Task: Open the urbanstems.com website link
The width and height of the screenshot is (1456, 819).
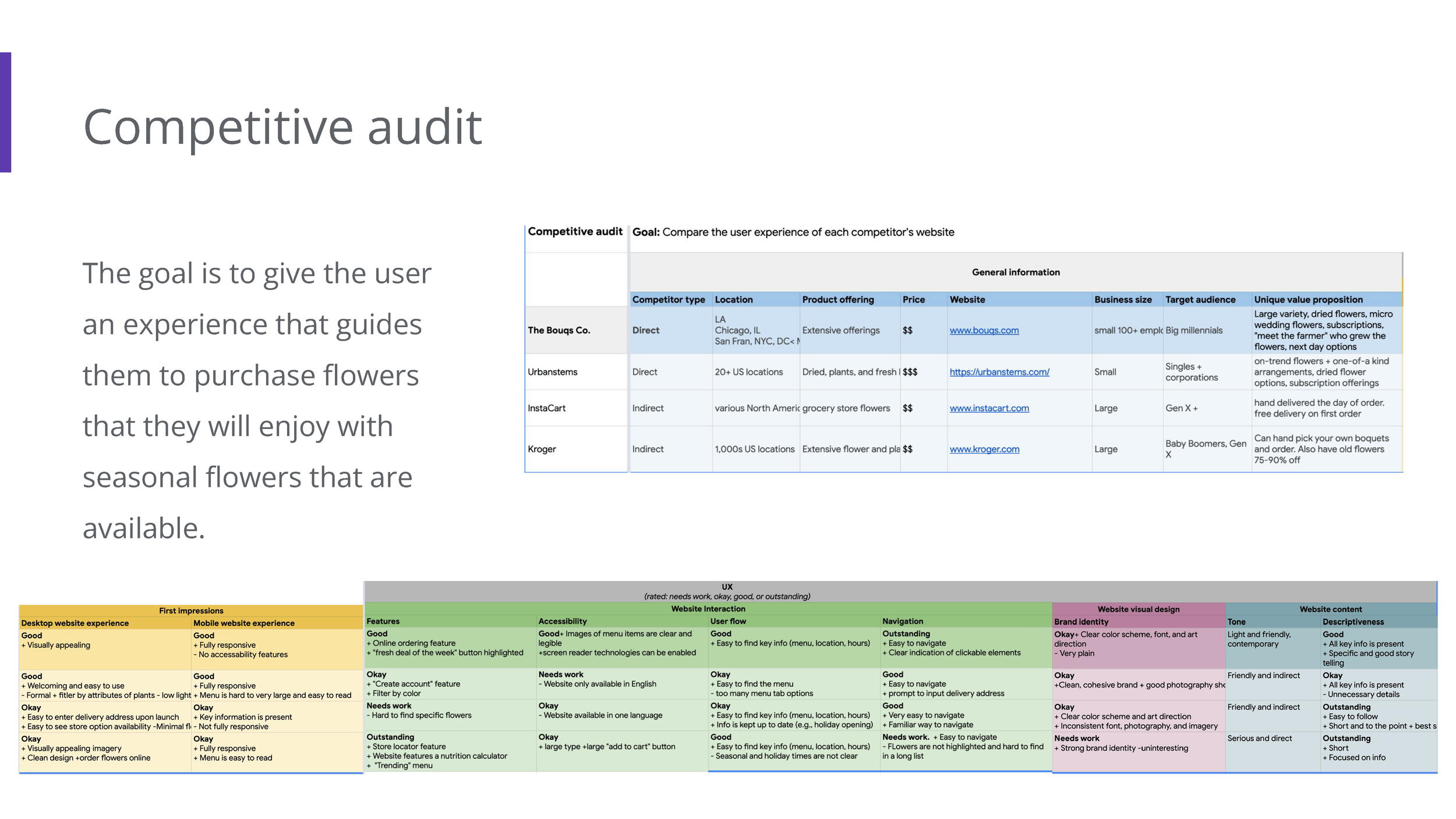Action: coord(999,372)
